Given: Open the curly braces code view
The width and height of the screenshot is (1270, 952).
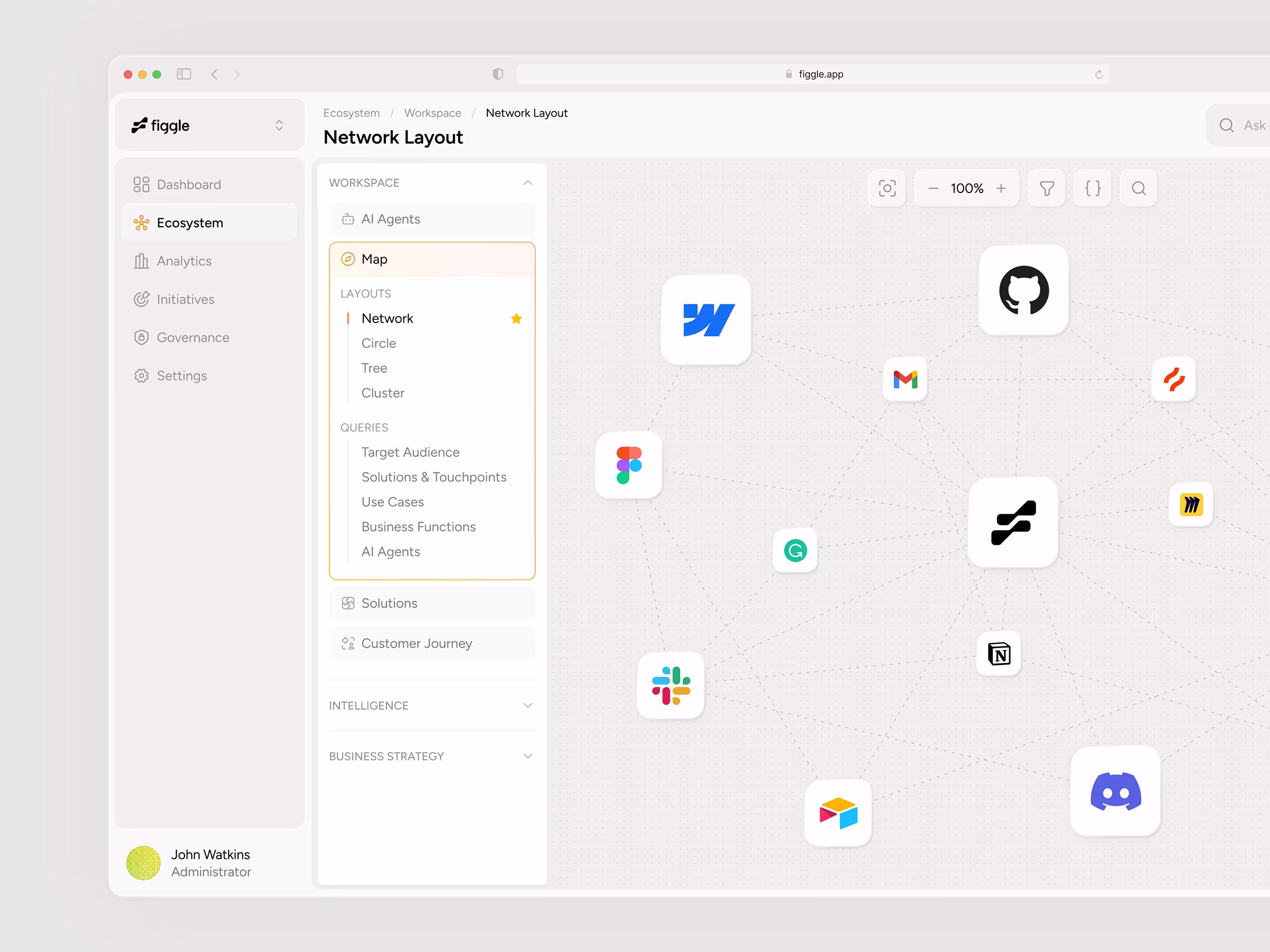Looking at the screenshot, I should [x=1093, y=188].
